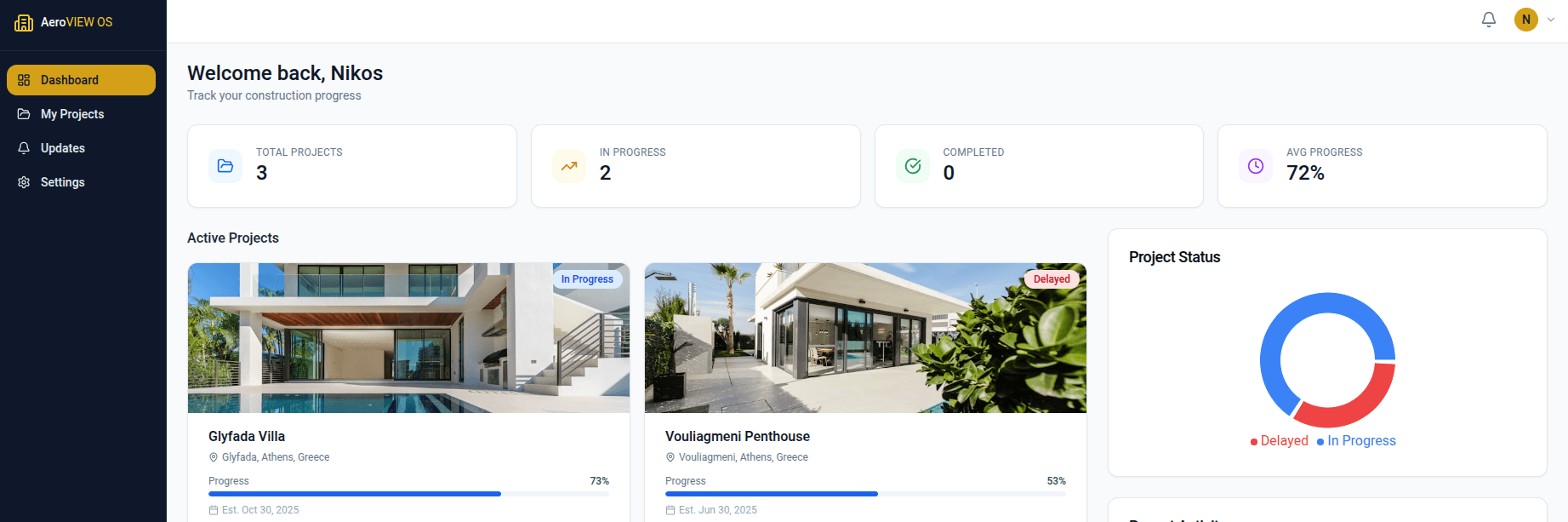Go to Updates in the sidebar
This screenshot has width=1568, height=522.
pyautogui.click(x=81, y=148)
